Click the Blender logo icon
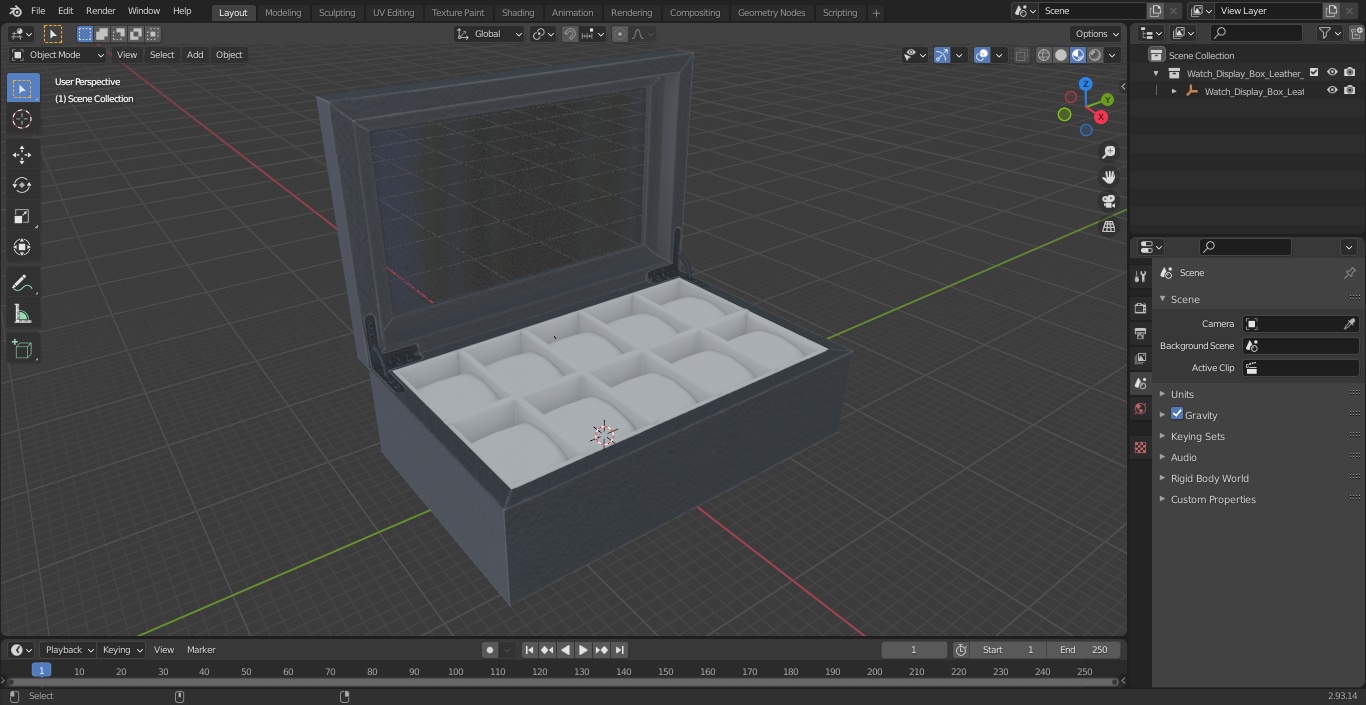Image resolution: width=1366 pixels, height=705 pixels. click(15, 11)
